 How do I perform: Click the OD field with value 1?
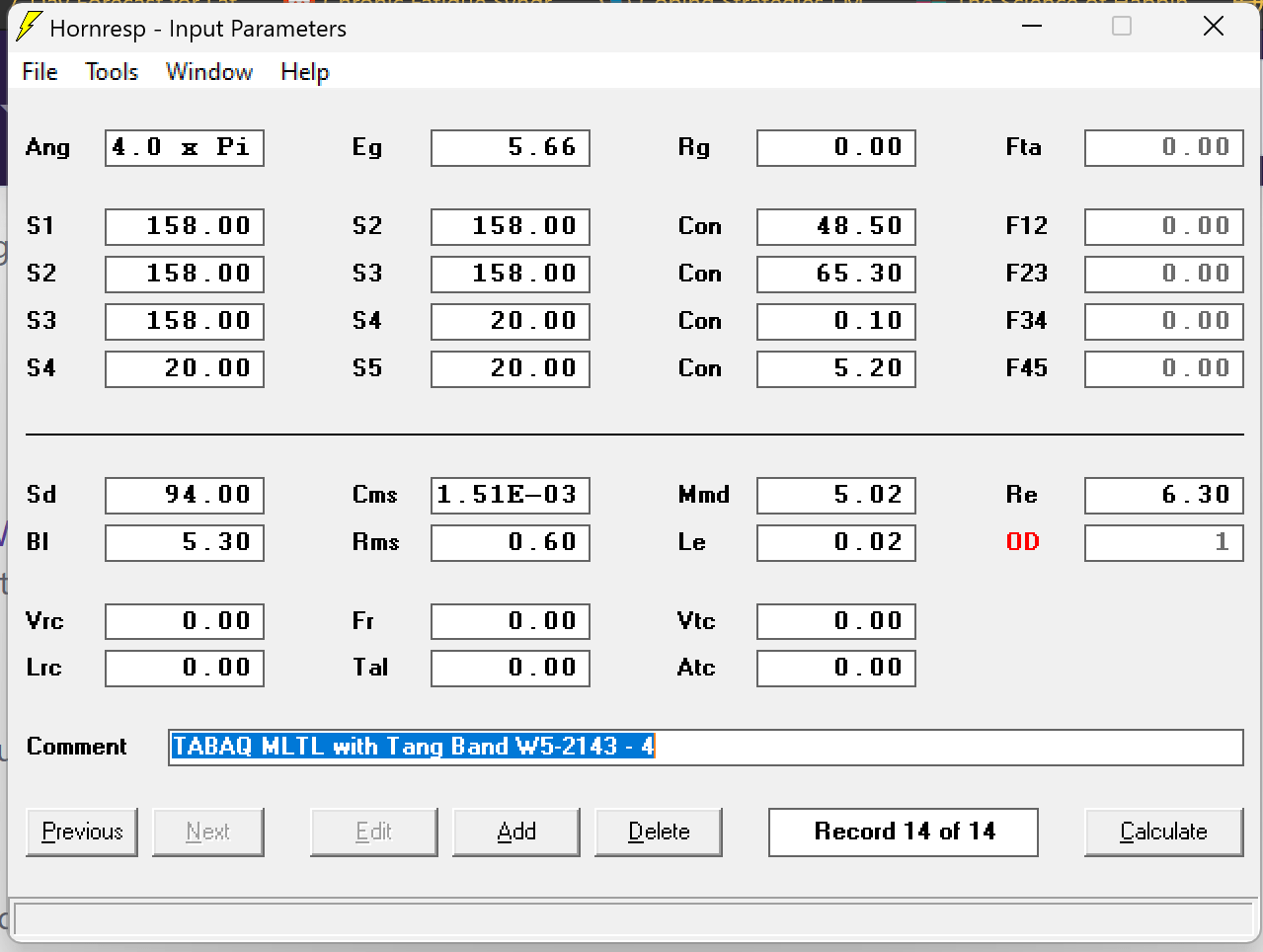click(1164, 542)
